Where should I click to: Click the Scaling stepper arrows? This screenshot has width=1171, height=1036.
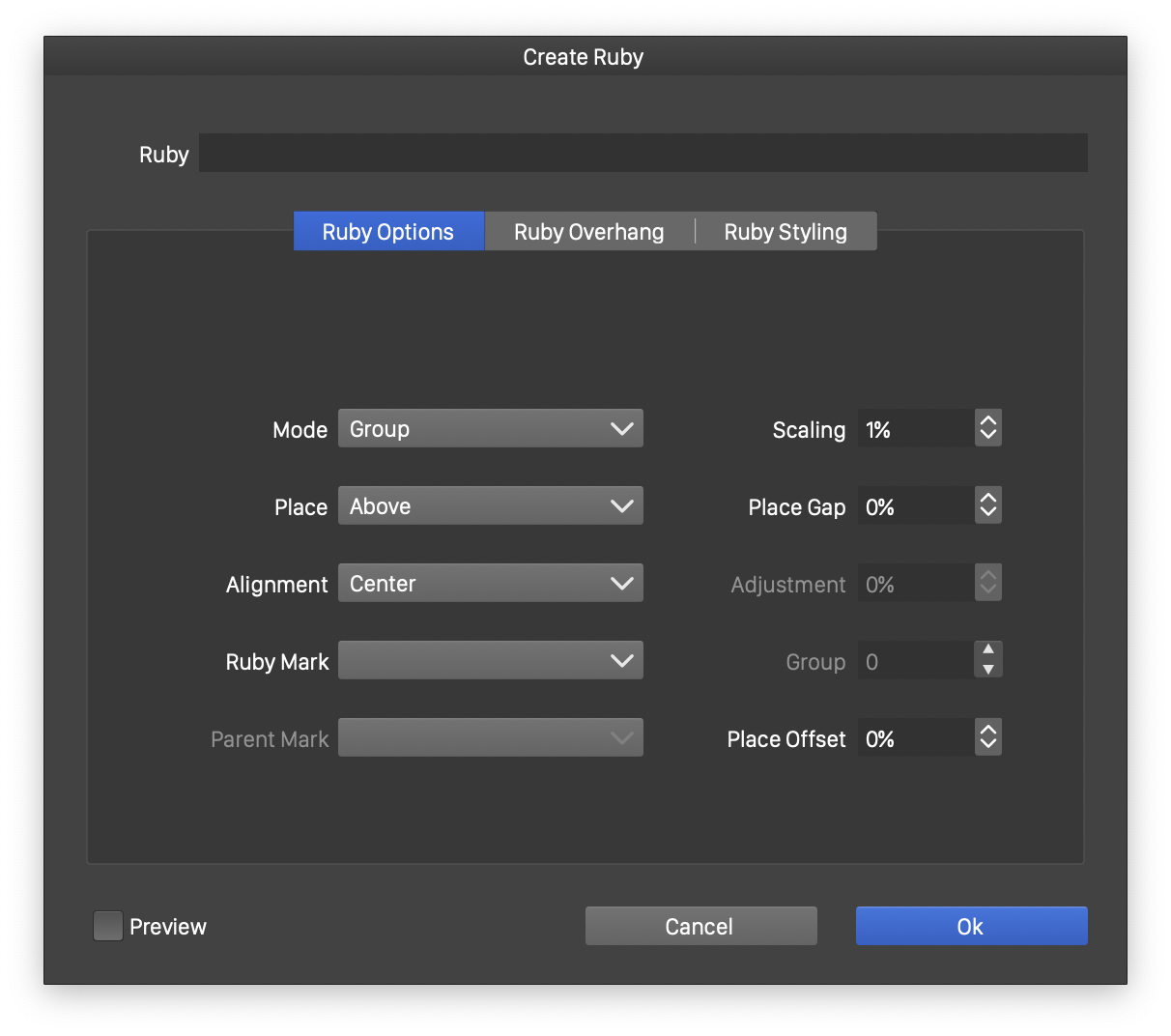point(987,428)
